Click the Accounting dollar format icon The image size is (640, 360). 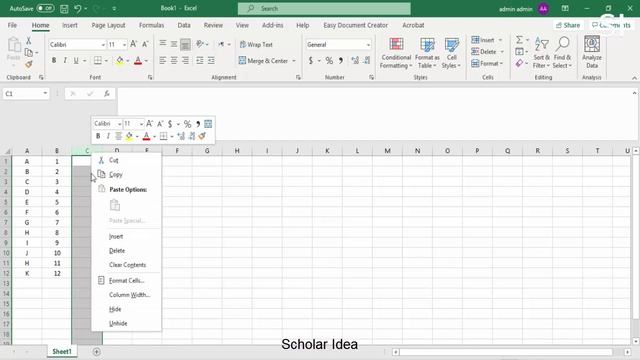click(x=311, y=61)
